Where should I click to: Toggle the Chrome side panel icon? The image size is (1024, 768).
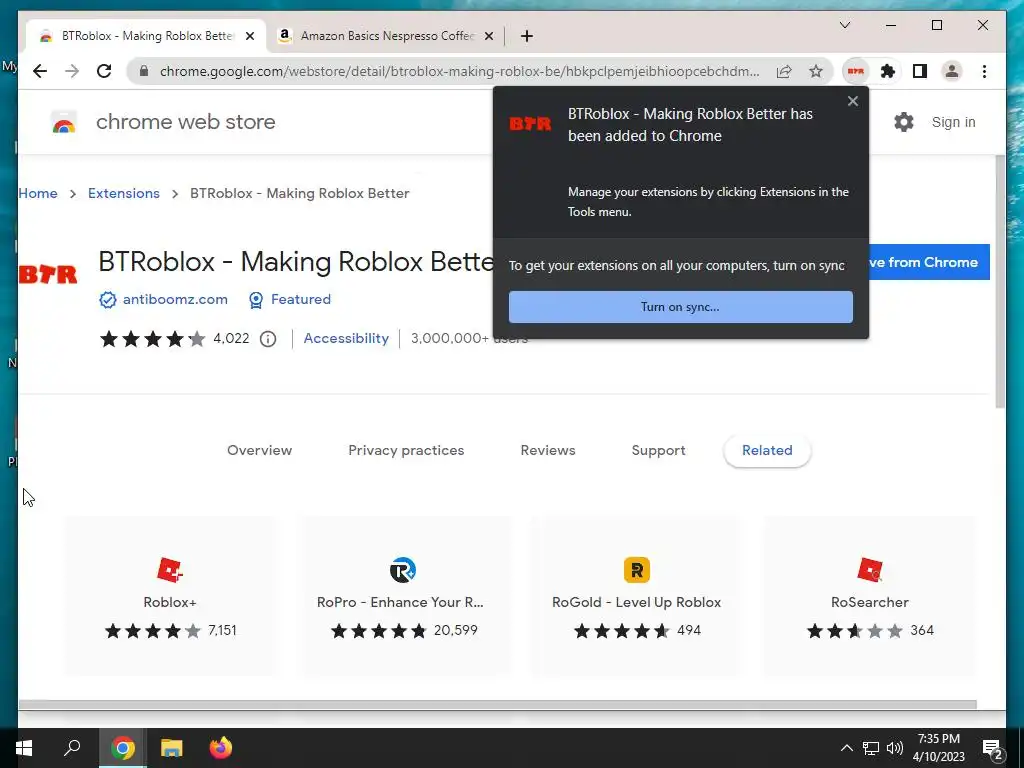pyautogui.click(x=920, y=71)
